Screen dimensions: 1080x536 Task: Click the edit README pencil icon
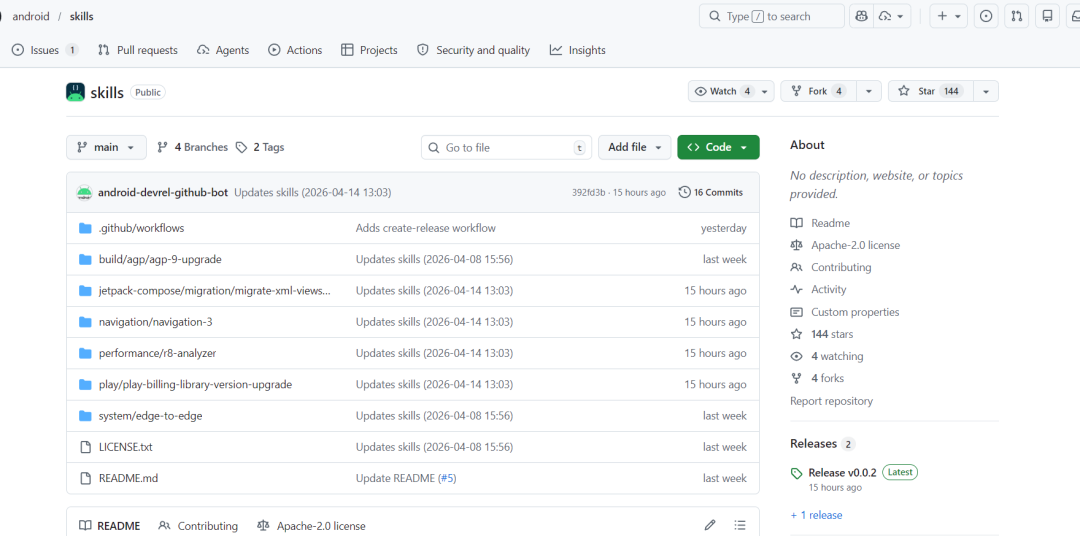[x=710, y=526]
